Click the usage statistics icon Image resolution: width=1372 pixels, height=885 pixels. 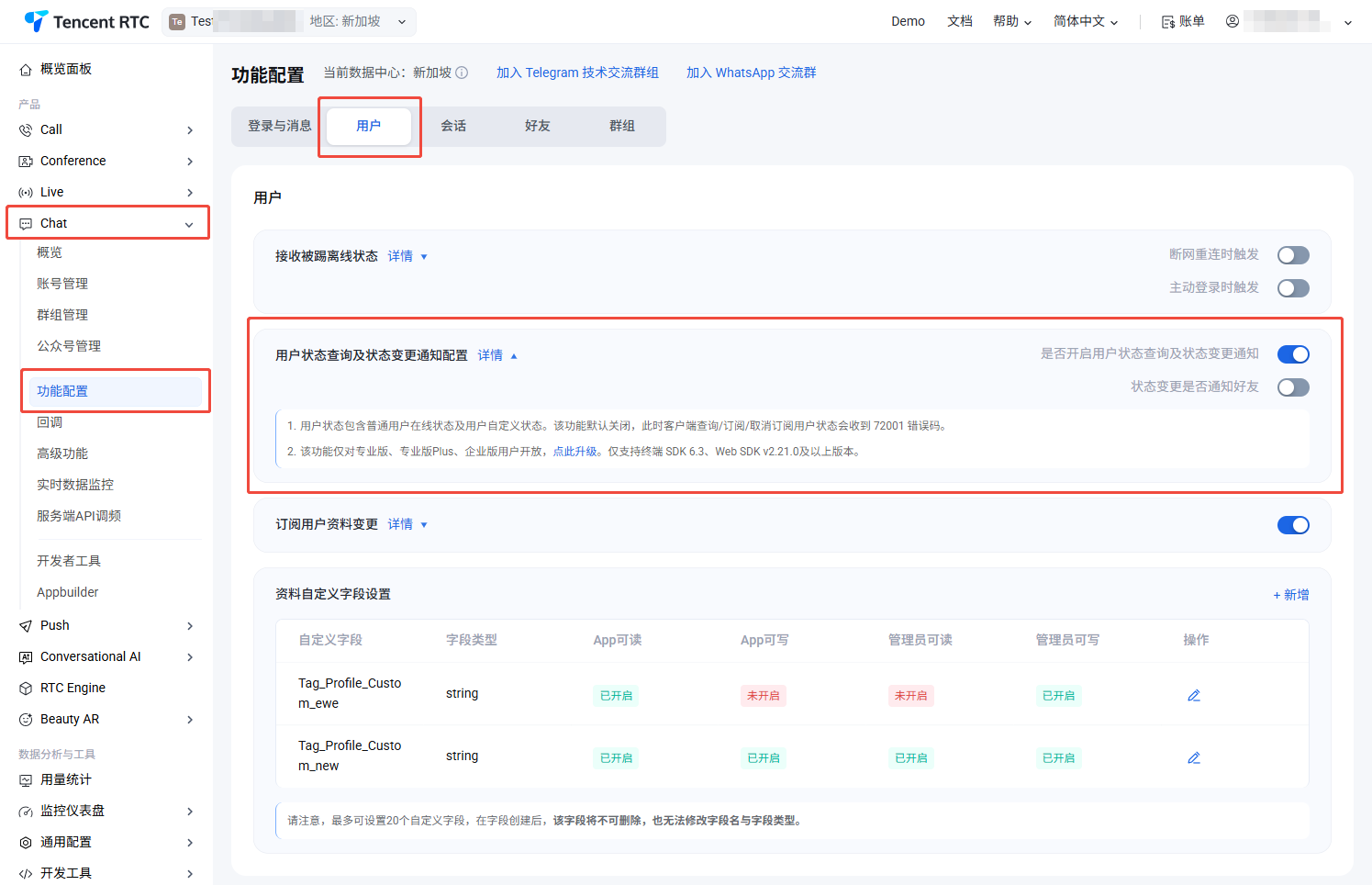26,780
